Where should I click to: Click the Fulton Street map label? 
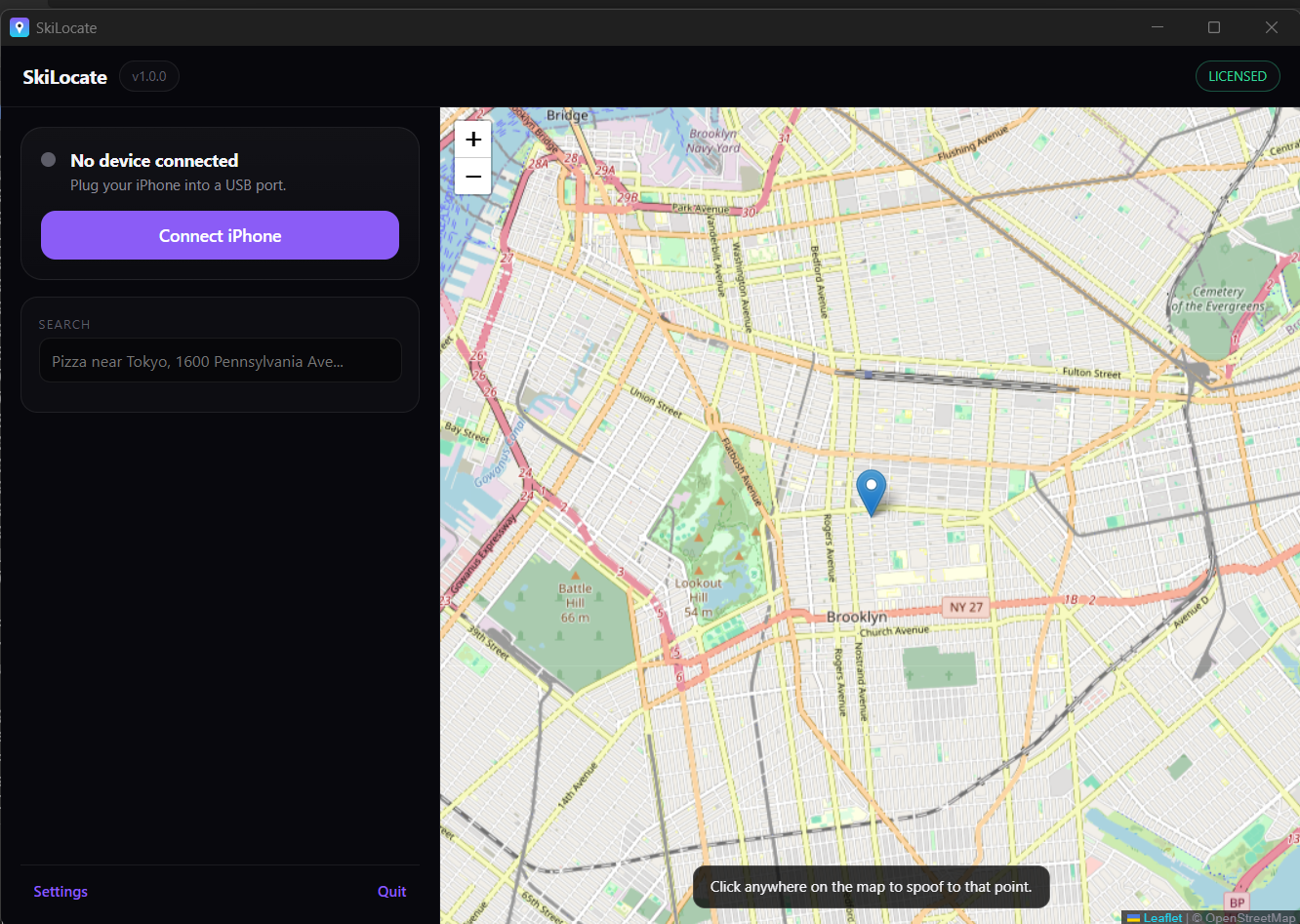(x=1091, y=373)
